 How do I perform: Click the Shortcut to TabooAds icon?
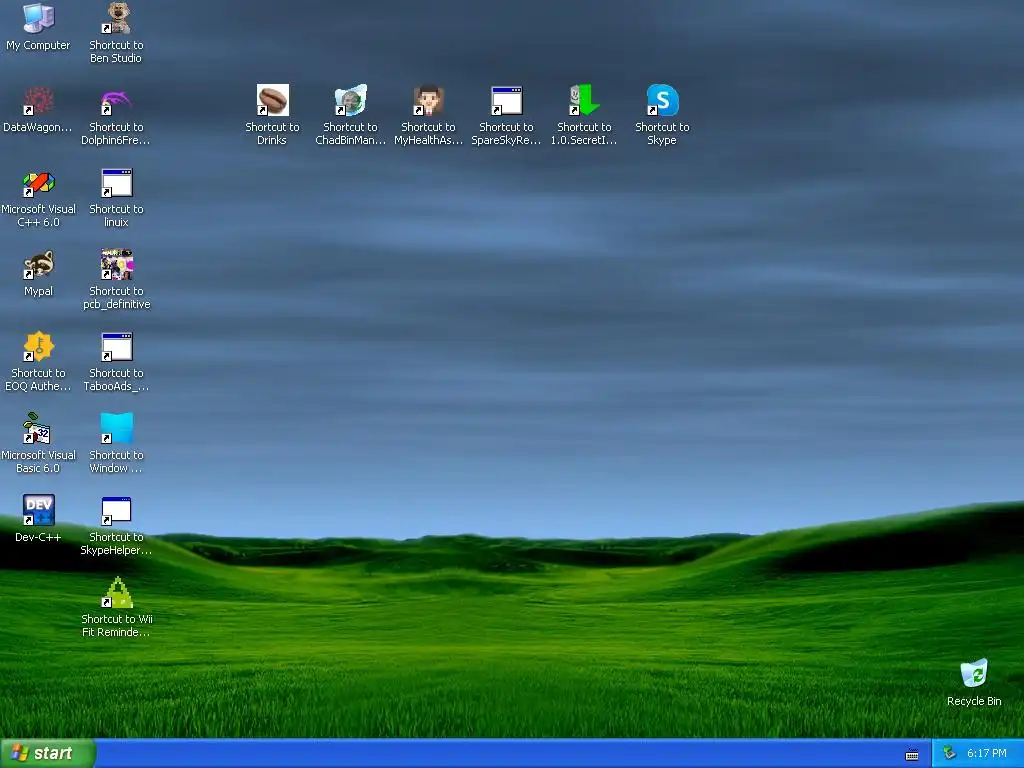pyautogui.click(x=116, y=347)
